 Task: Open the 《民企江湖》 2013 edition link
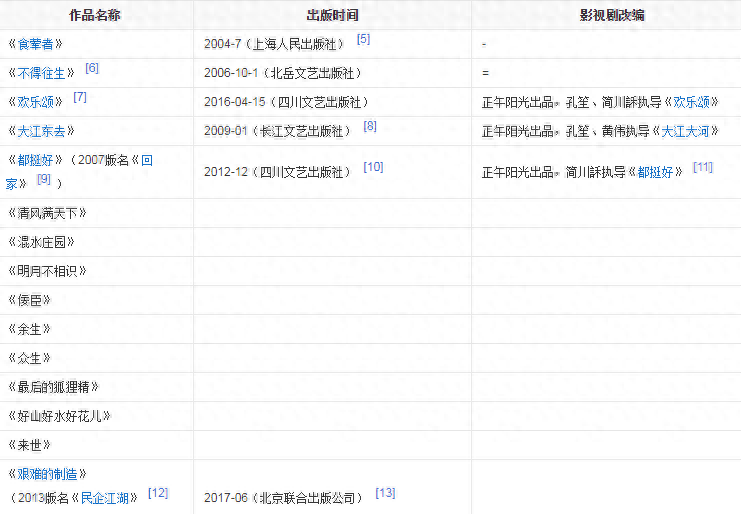(109, 497)
